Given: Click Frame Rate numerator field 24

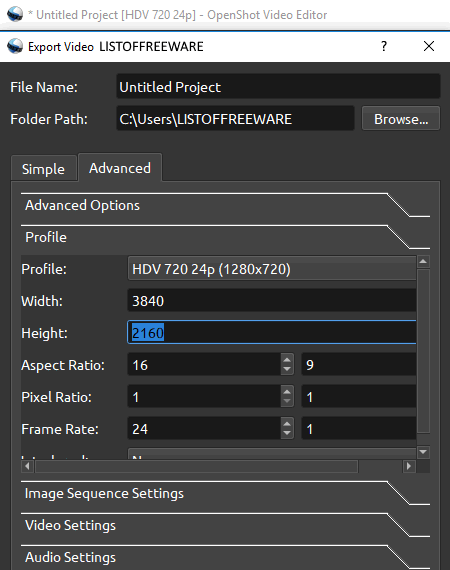Looking at the screenshot, I should click(x=204, y=429).
